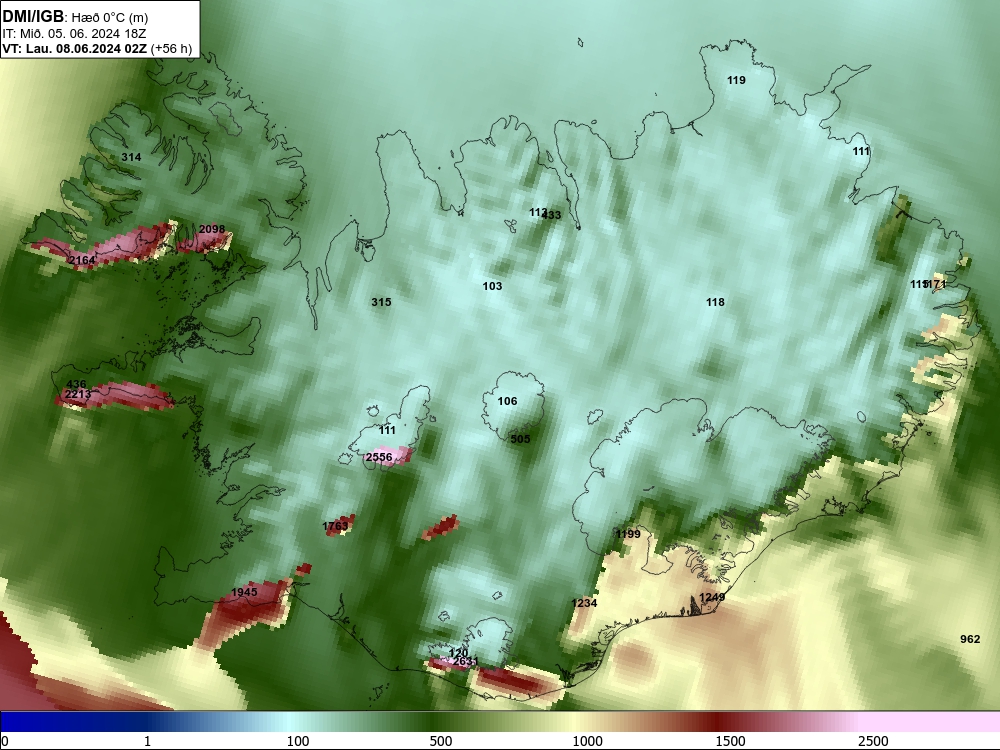Select the pink-area value 2556

pyautogui.click(x=379, y=457)
